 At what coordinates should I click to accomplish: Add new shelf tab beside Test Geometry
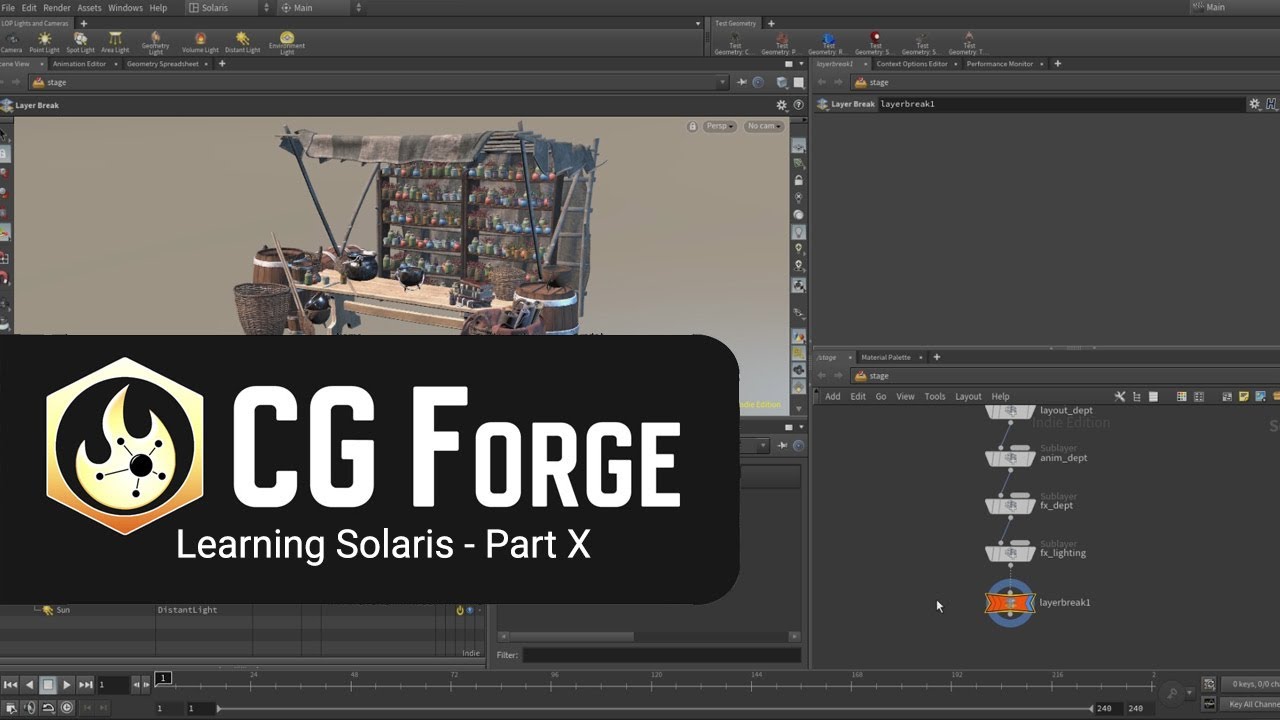771,23
